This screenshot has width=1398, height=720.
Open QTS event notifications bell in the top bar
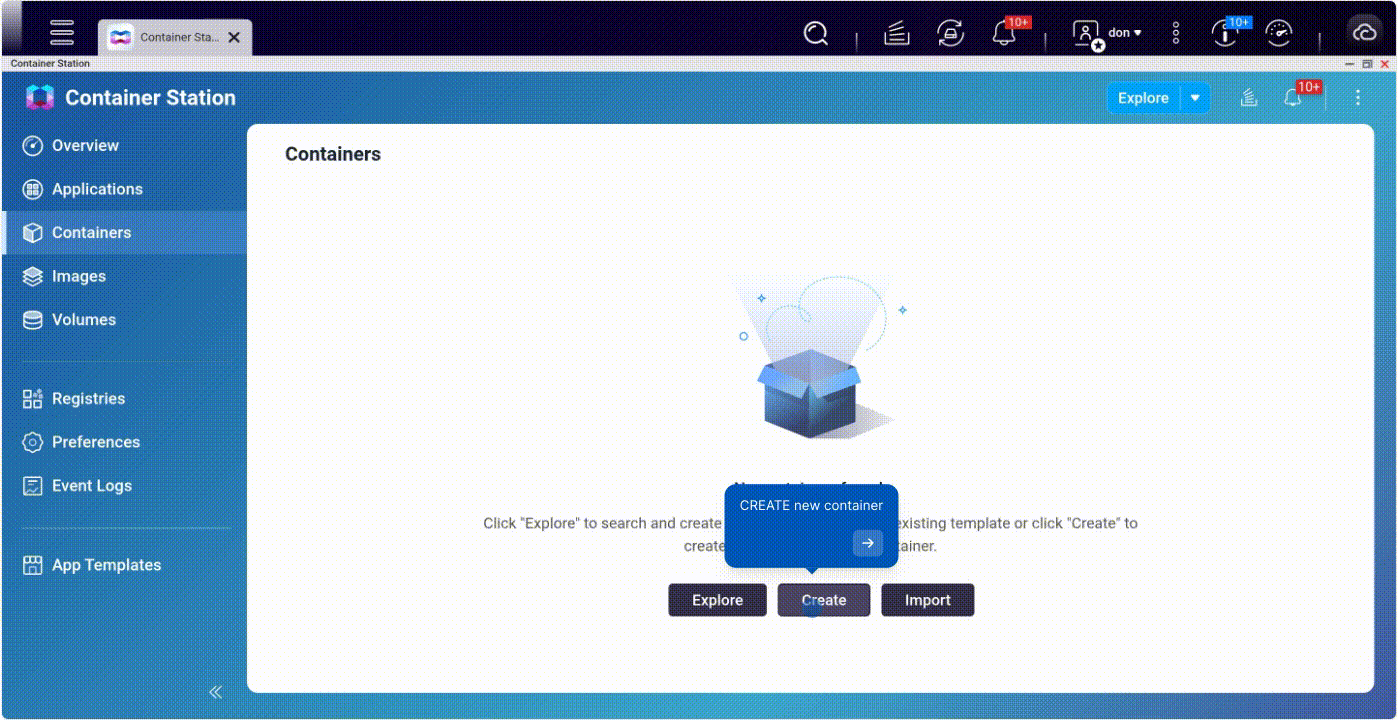[1004, 33]
